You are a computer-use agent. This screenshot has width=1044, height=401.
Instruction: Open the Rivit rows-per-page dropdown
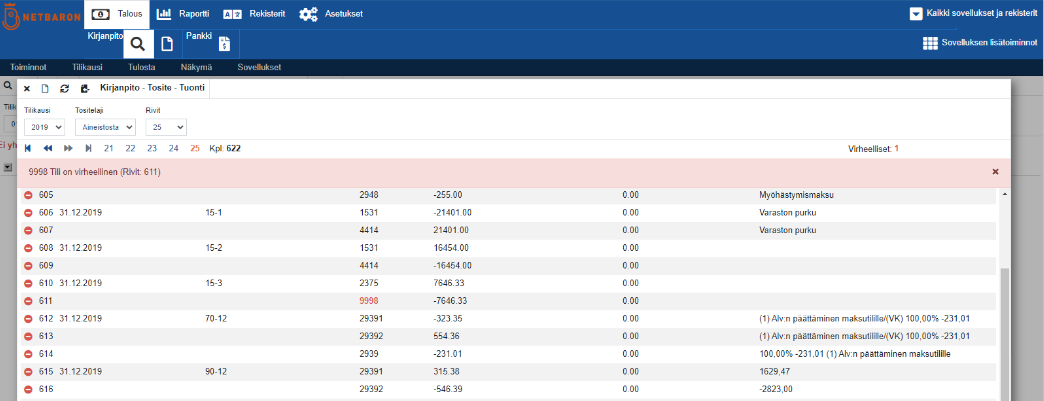(166, 127)
